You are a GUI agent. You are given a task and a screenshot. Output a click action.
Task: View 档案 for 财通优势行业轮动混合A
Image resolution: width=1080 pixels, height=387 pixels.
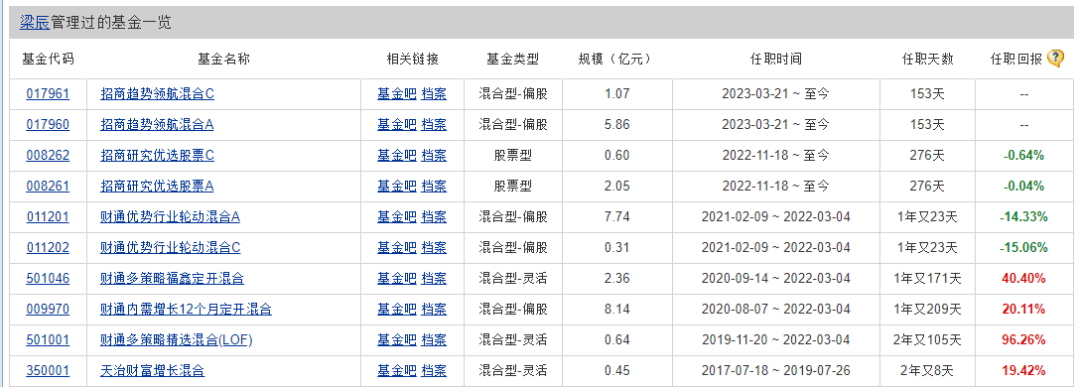[x=434, y=217]
